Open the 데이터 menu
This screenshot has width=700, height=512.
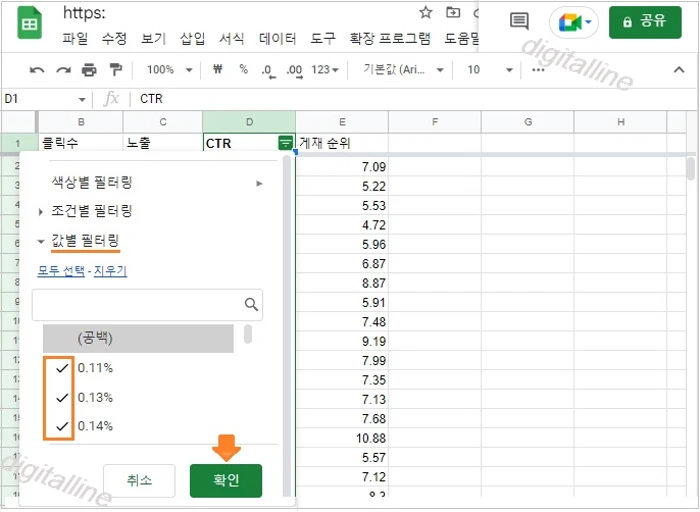[x=278, y=38]
